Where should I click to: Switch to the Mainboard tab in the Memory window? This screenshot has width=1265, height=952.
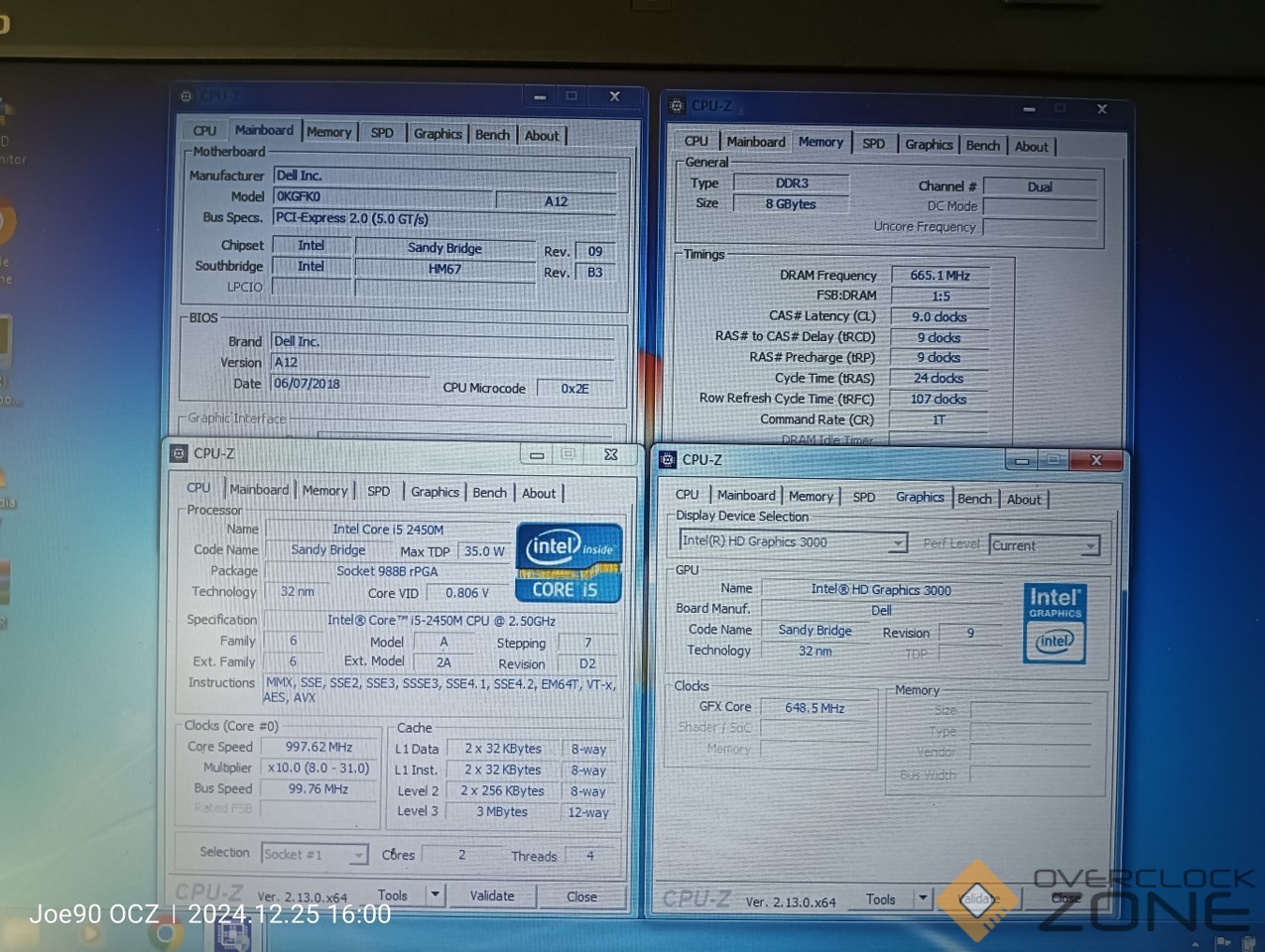pos(756,142)
